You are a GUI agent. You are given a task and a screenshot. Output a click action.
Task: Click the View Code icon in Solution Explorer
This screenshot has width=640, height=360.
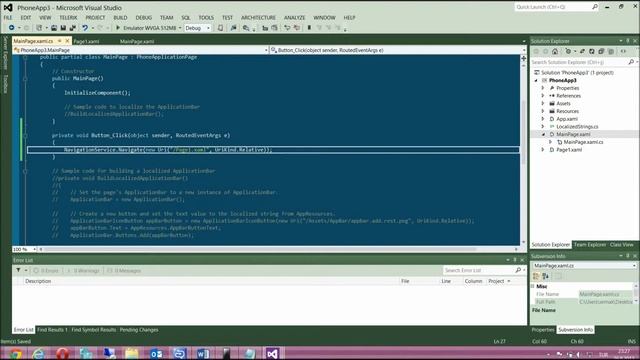(623, 51)
